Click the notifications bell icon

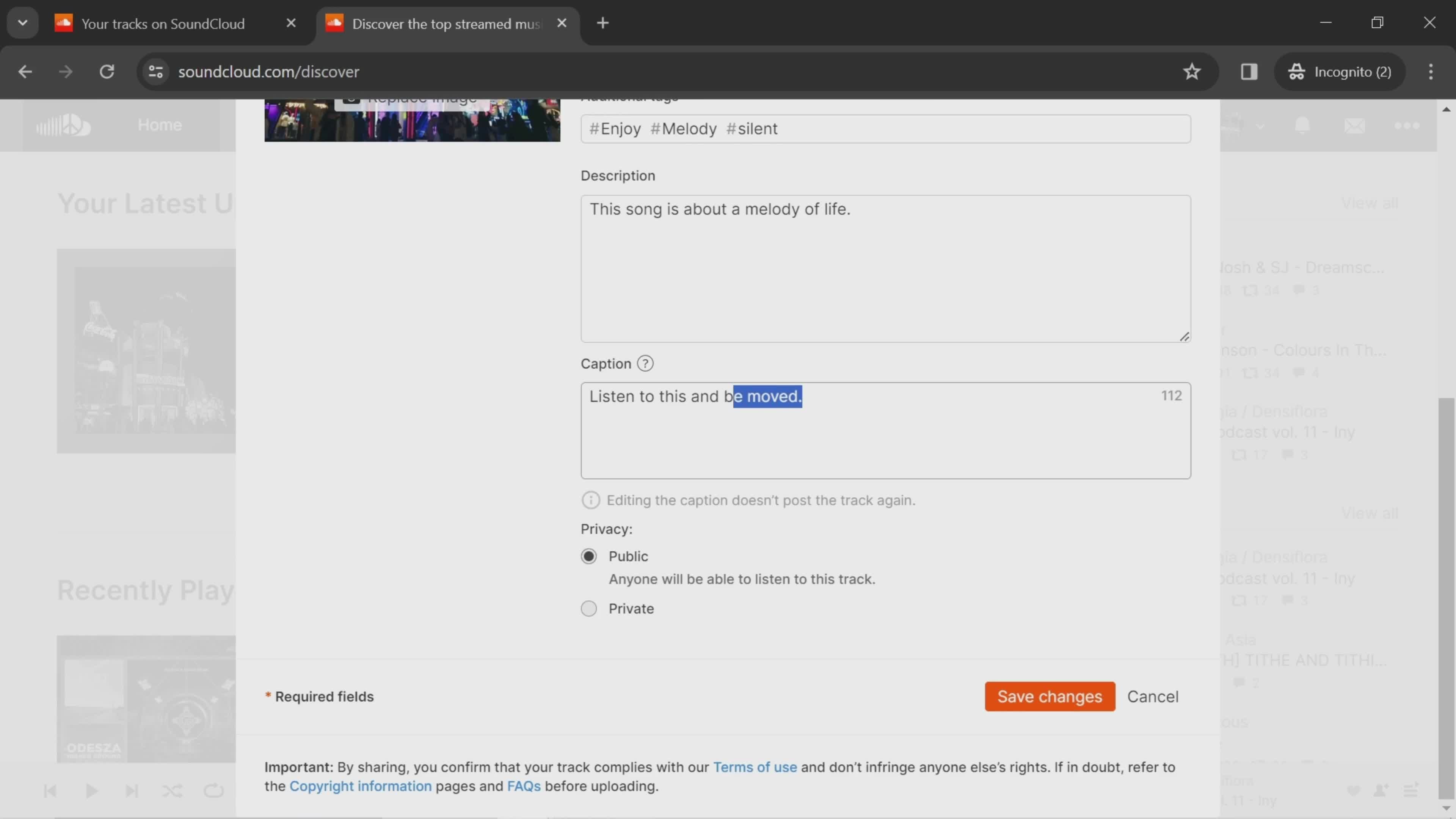(x=1302, y=124)
